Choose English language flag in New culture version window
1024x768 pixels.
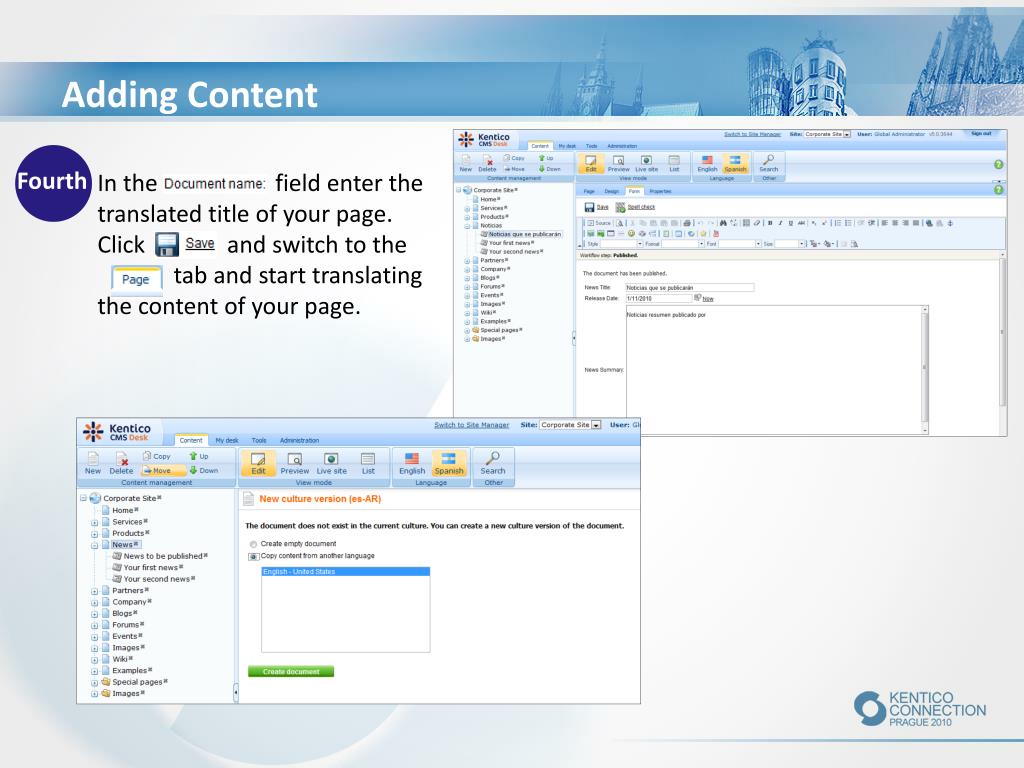(x=411, y=462)
